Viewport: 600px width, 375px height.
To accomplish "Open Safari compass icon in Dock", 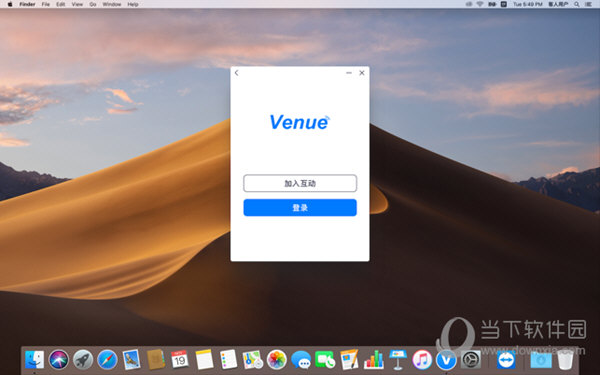I will tap(107, 360).
